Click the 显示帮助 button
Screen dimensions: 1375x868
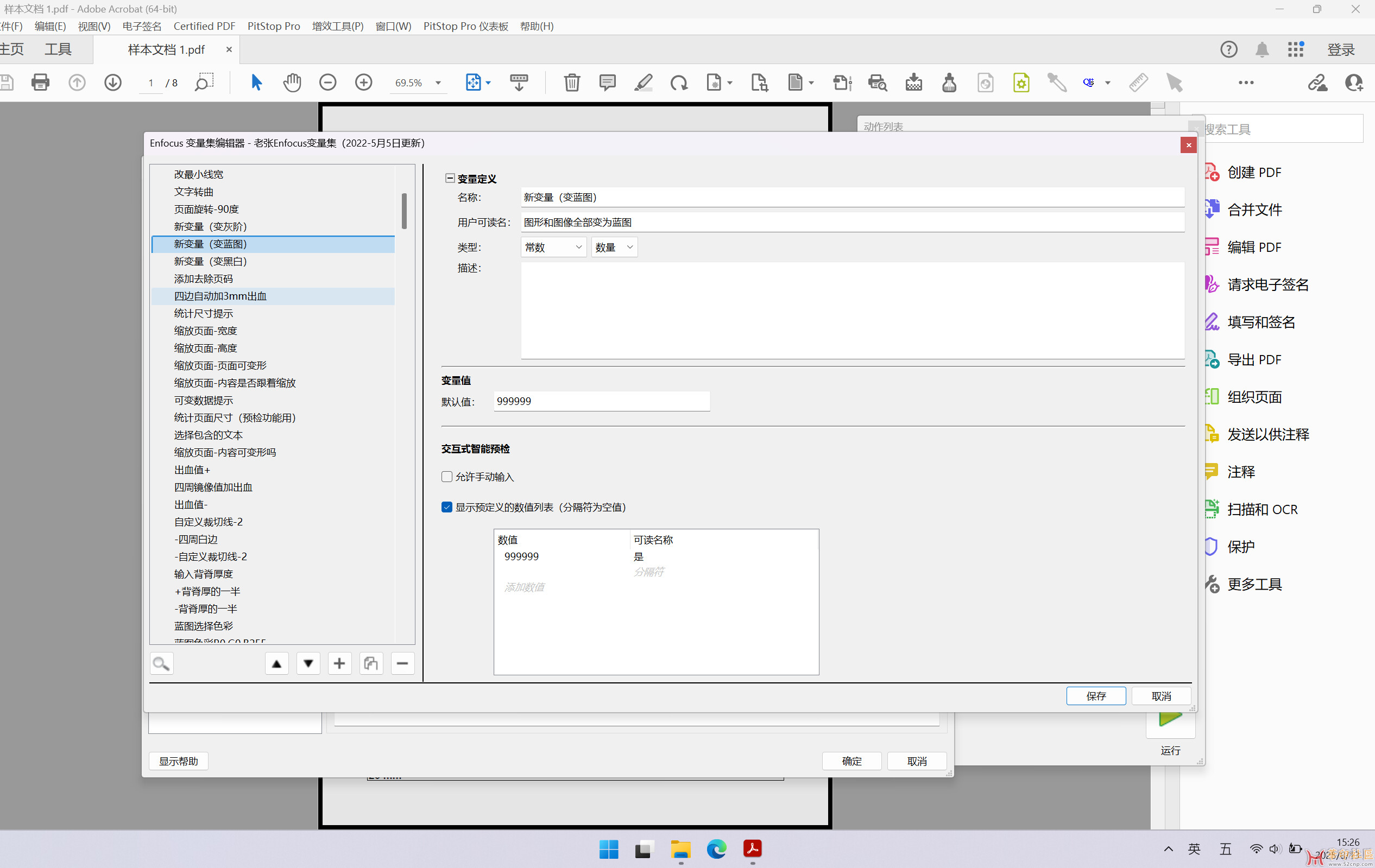178,761
